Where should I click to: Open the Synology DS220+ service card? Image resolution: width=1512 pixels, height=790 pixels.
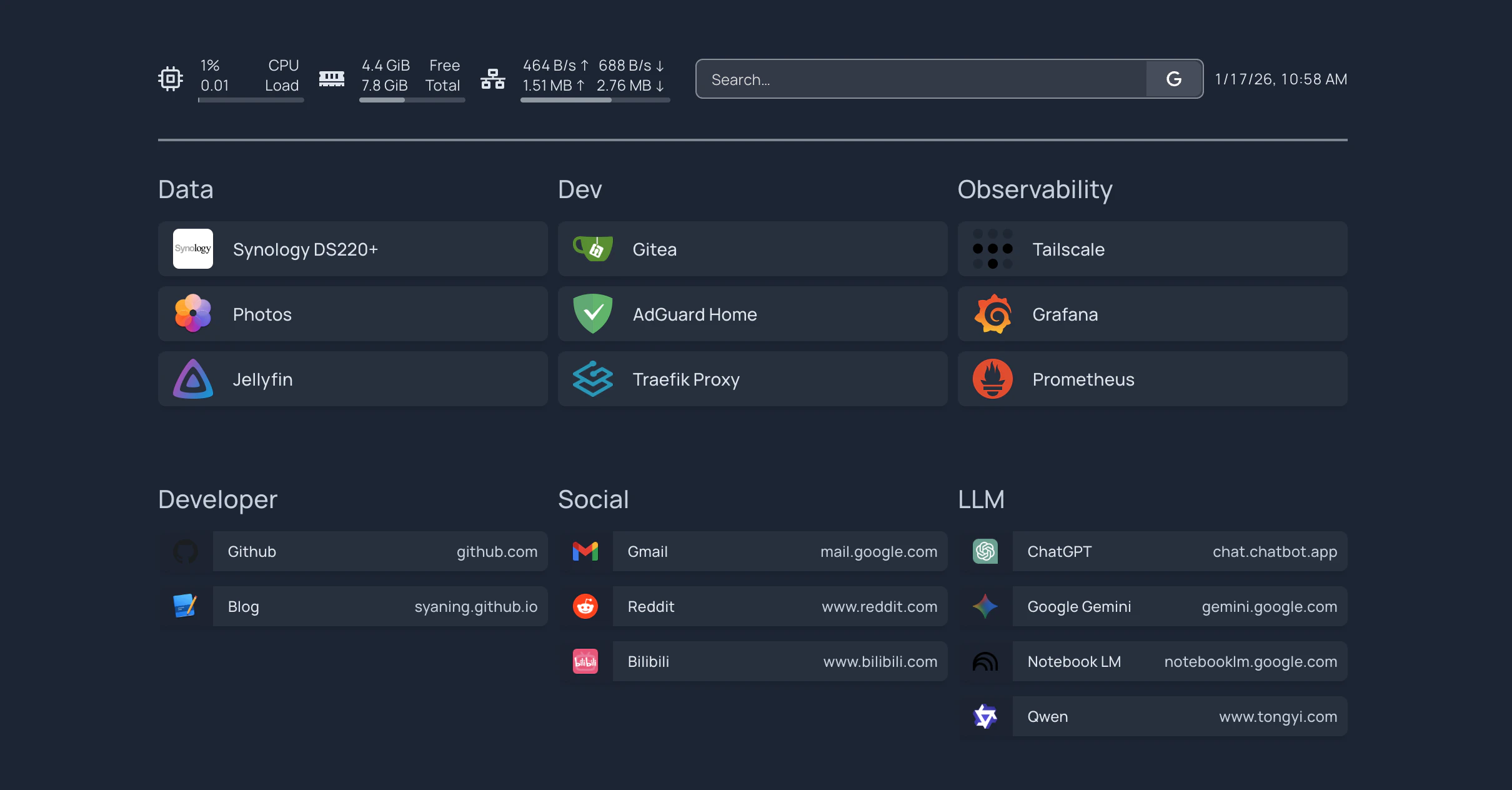coord(352,249)
